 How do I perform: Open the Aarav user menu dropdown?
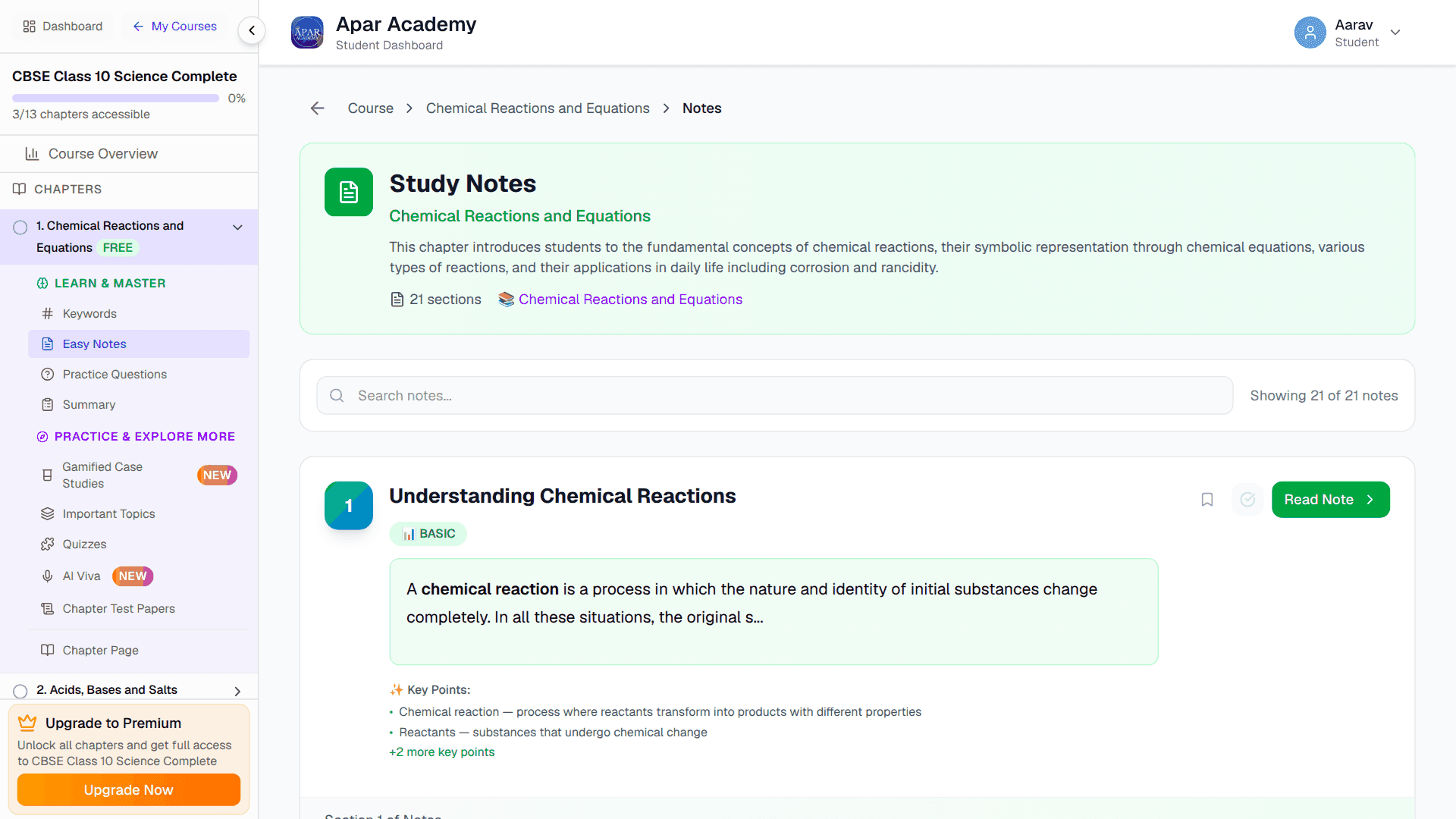point(1395,33)
